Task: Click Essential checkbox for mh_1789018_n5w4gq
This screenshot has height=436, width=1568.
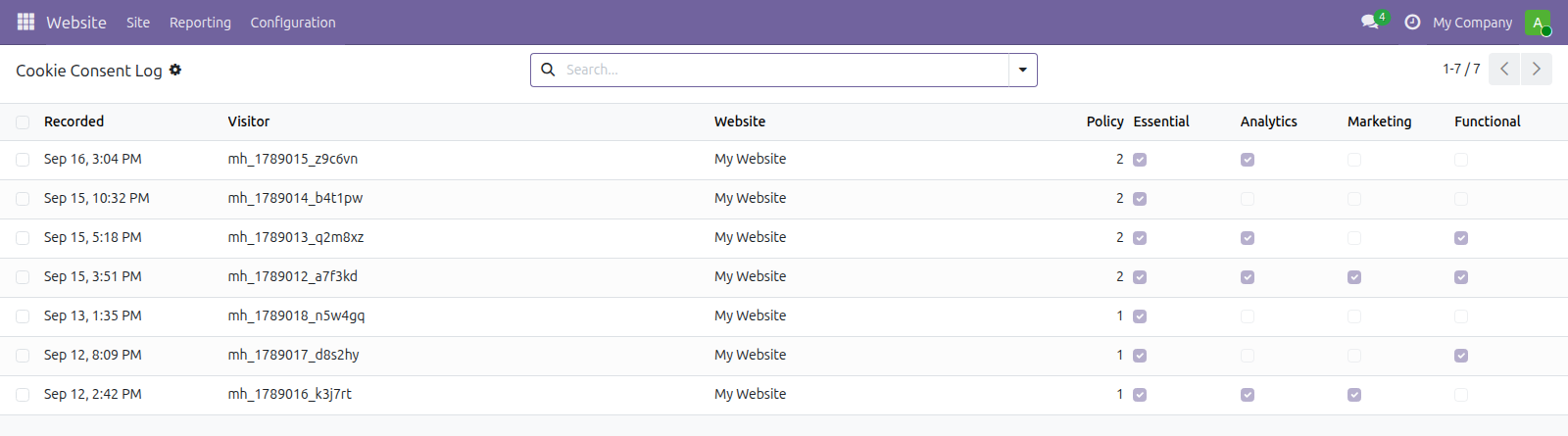Action: click(x=1140, y=316)
